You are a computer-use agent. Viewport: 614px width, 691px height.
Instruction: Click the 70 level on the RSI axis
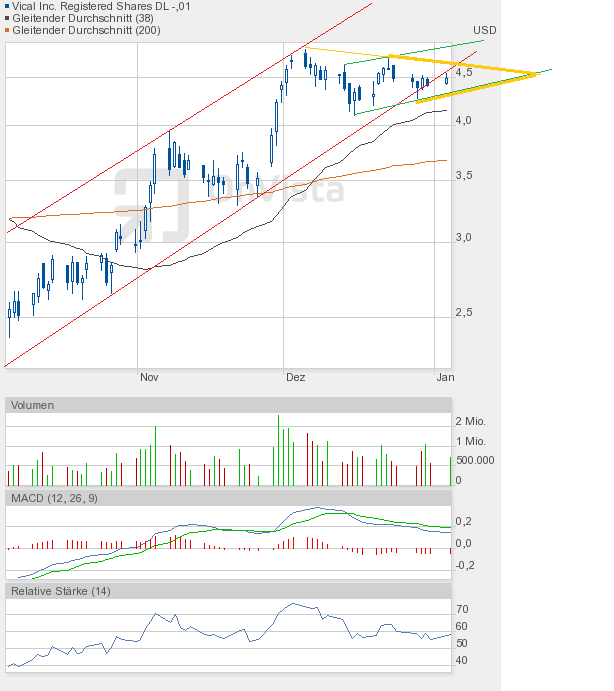pyautogui.click(x=462, y=608)
